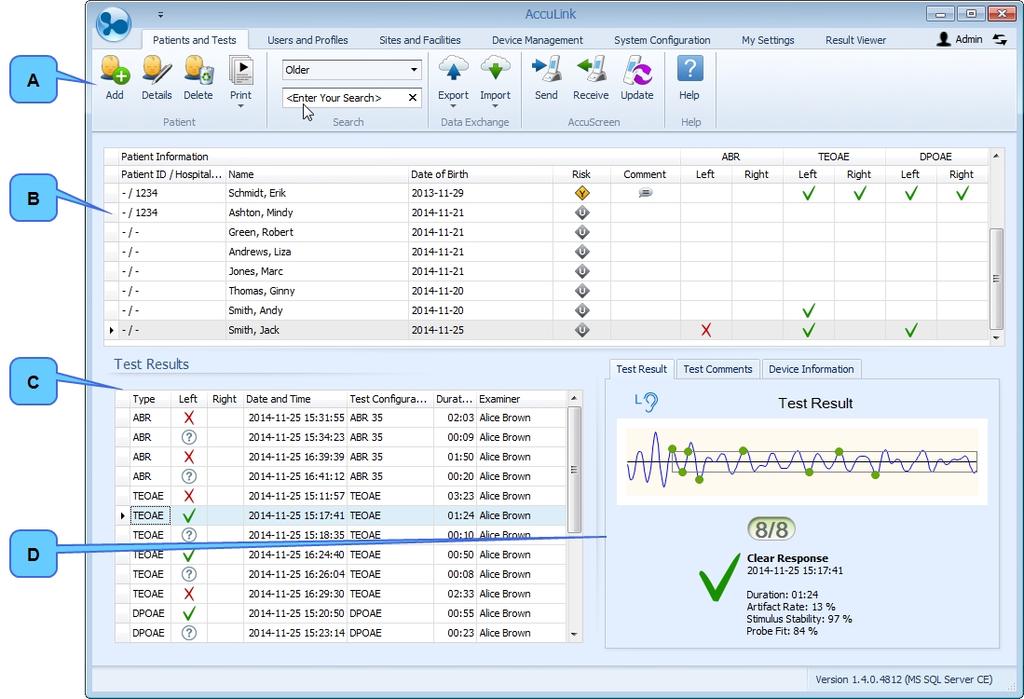The height and width of the screenshot is (699, 1024).
Task: Click the patient list vertical scrollbar thumb
Action: [x=996, y=279]
